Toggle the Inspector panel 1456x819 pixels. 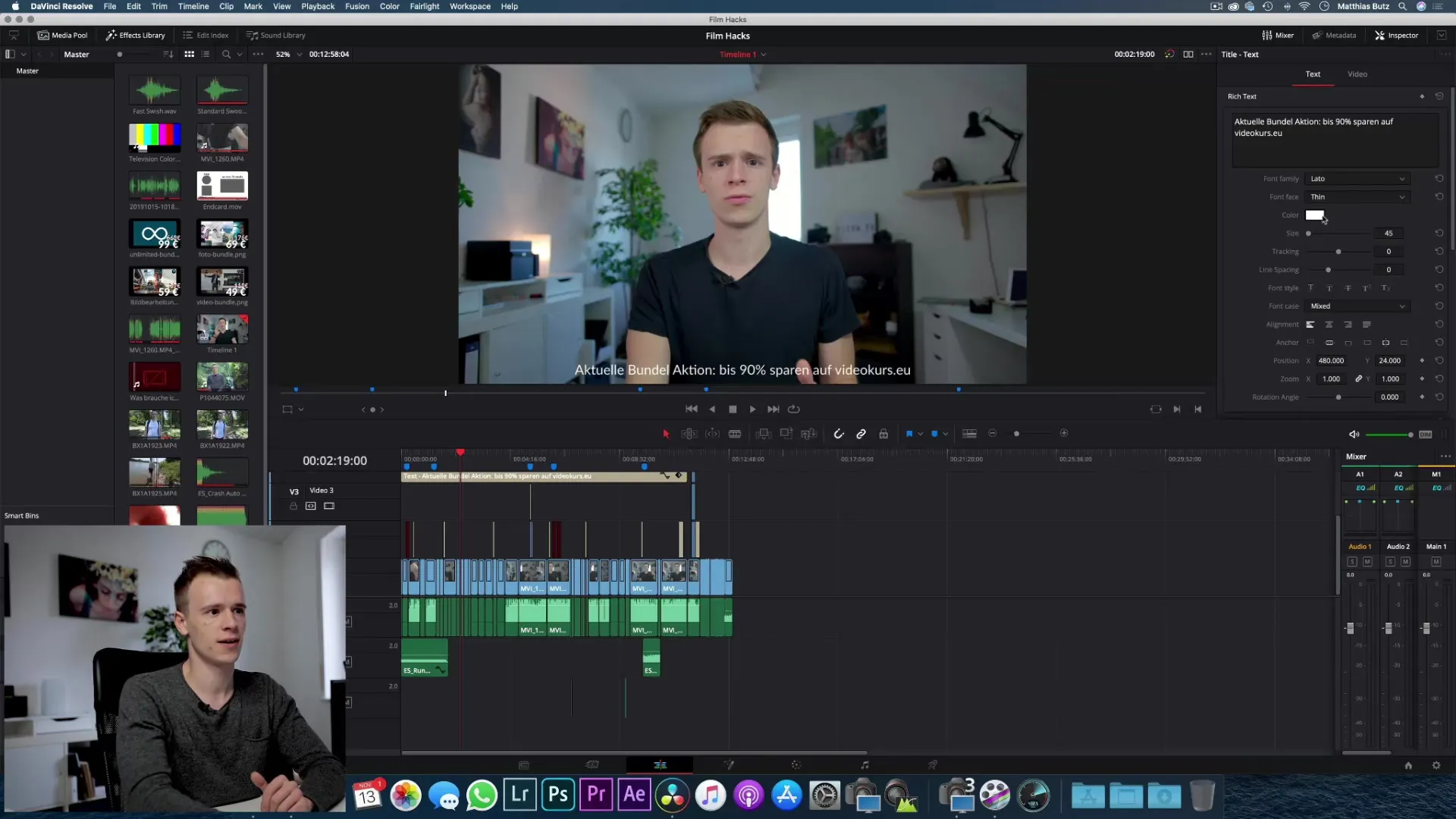[1396, 35]
